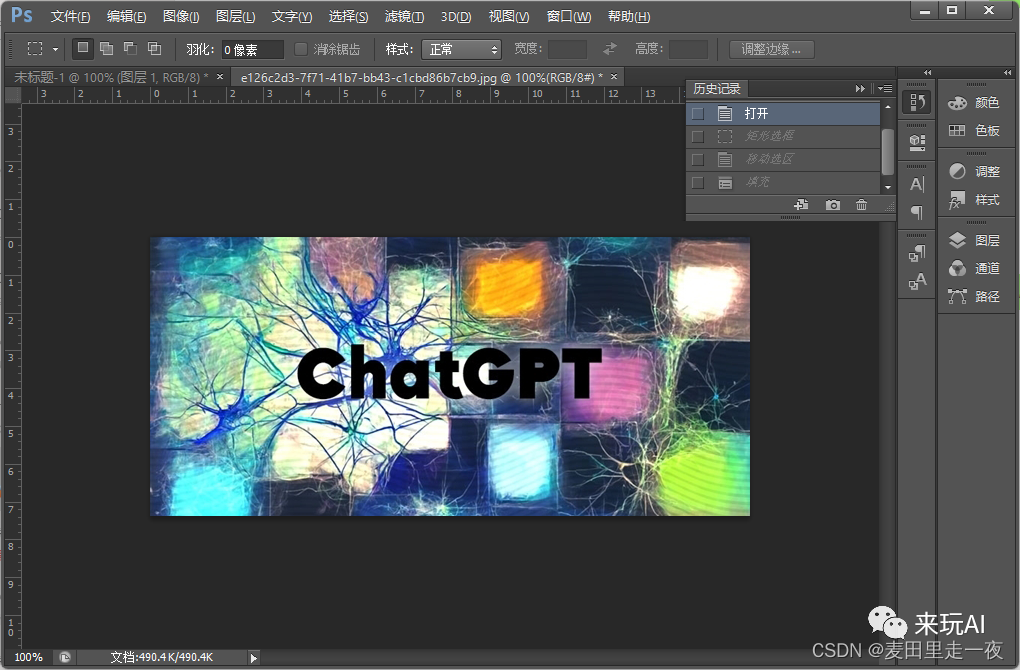Choose Add to selection mode icon
The height and width of the screenshot is (670, 1020).
(107, 49)
